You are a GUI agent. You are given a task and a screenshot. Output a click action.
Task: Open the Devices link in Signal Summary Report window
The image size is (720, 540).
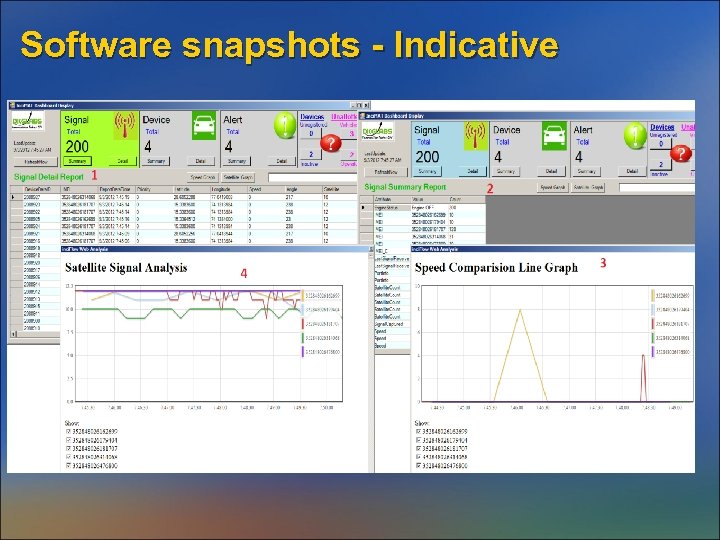pos(662,127)
